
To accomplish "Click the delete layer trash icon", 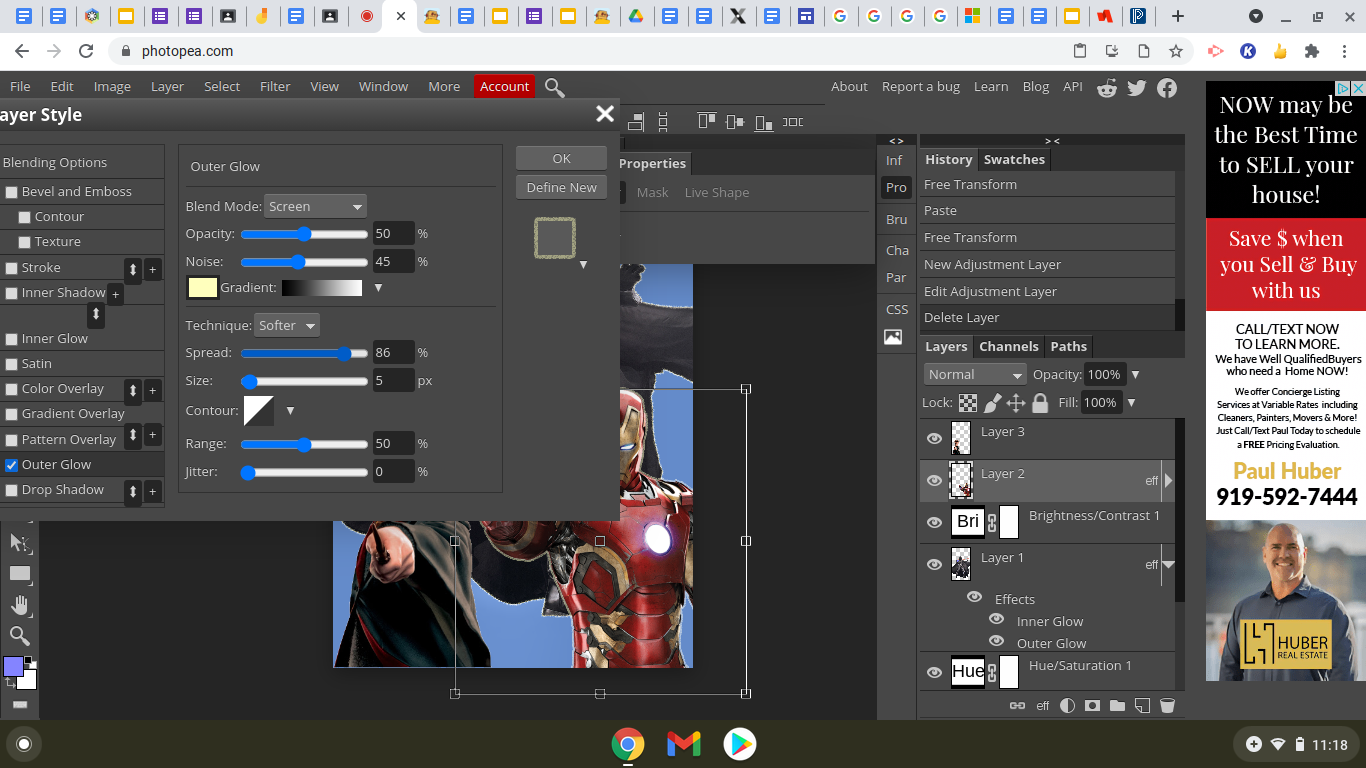I will tap(1167, 705).
